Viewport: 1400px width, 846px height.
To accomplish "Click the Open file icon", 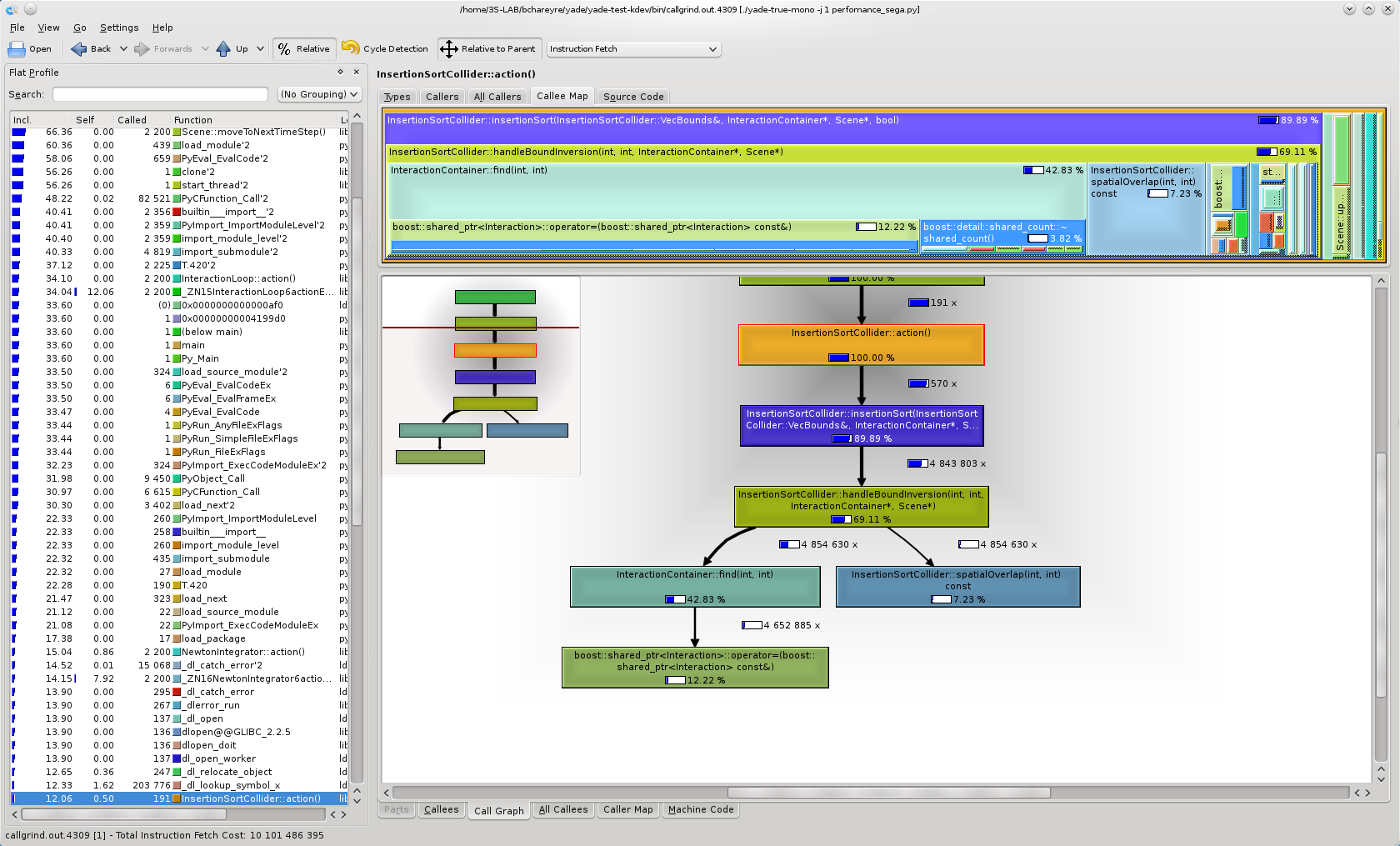I will coord(17,49).
